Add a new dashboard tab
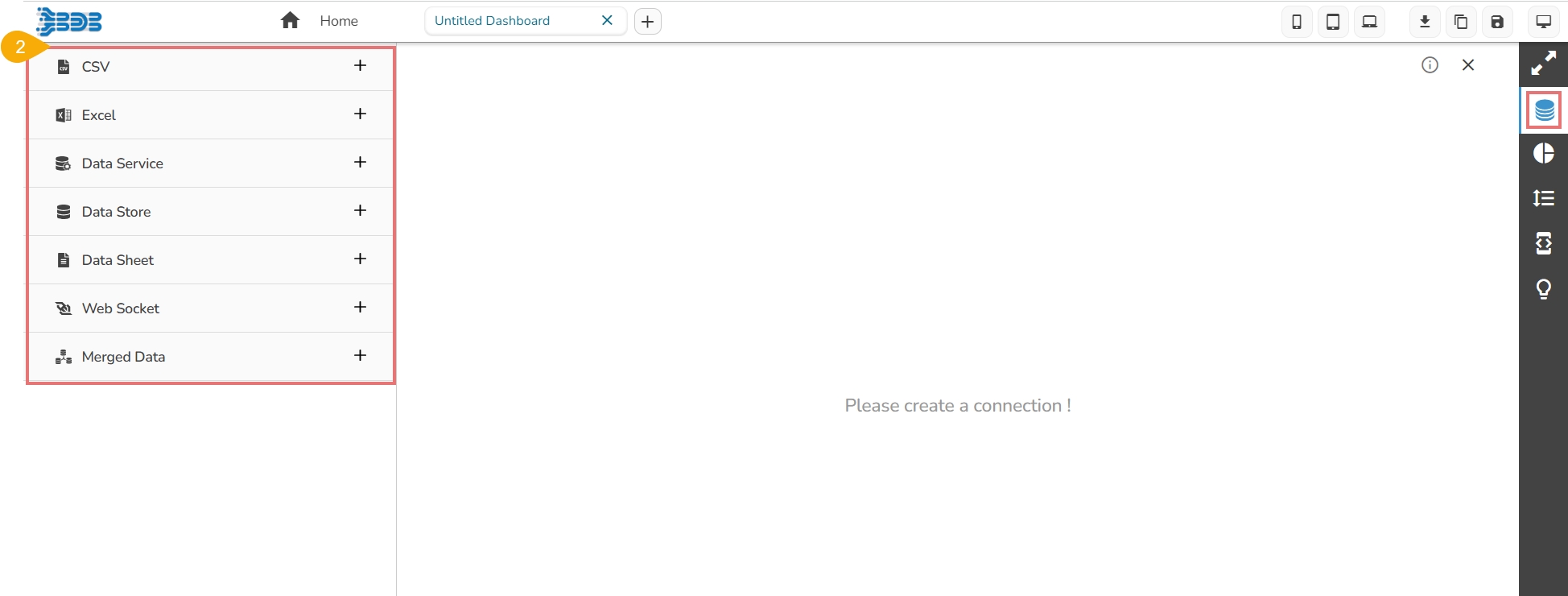This screenshot has width=1568, height=596. point(648,22)
